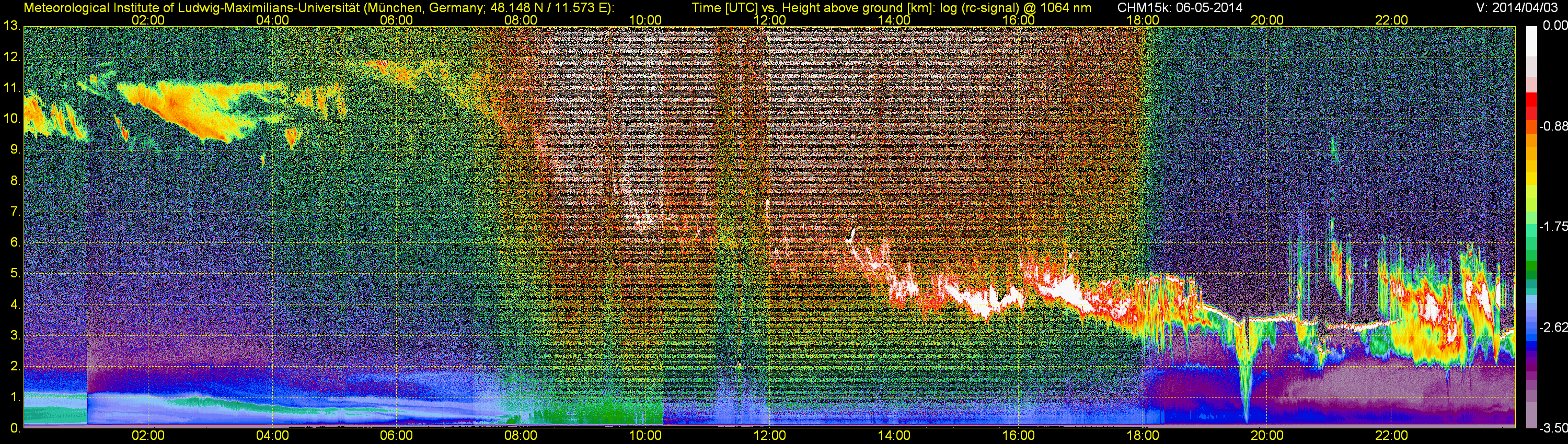Click the "9." height axis label

(15, 149)
